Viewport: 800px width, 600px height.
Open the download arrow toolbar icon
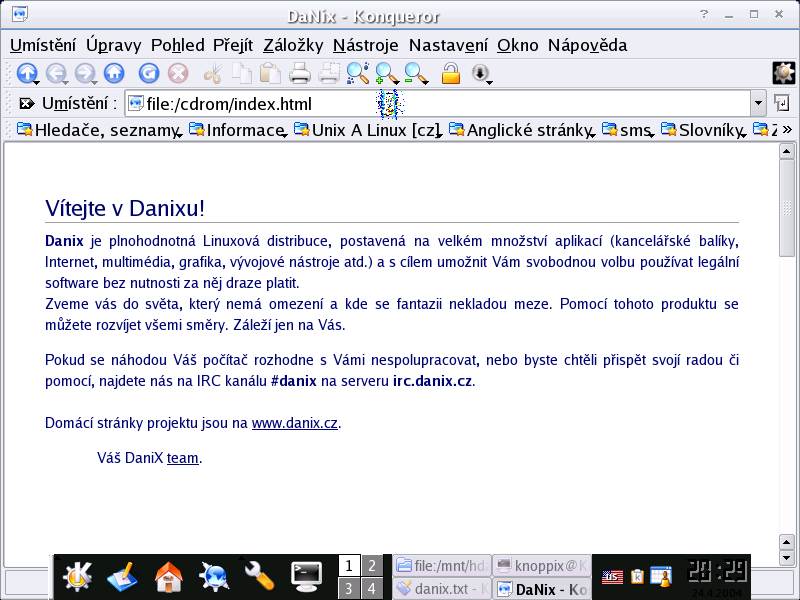pos(481,73)
